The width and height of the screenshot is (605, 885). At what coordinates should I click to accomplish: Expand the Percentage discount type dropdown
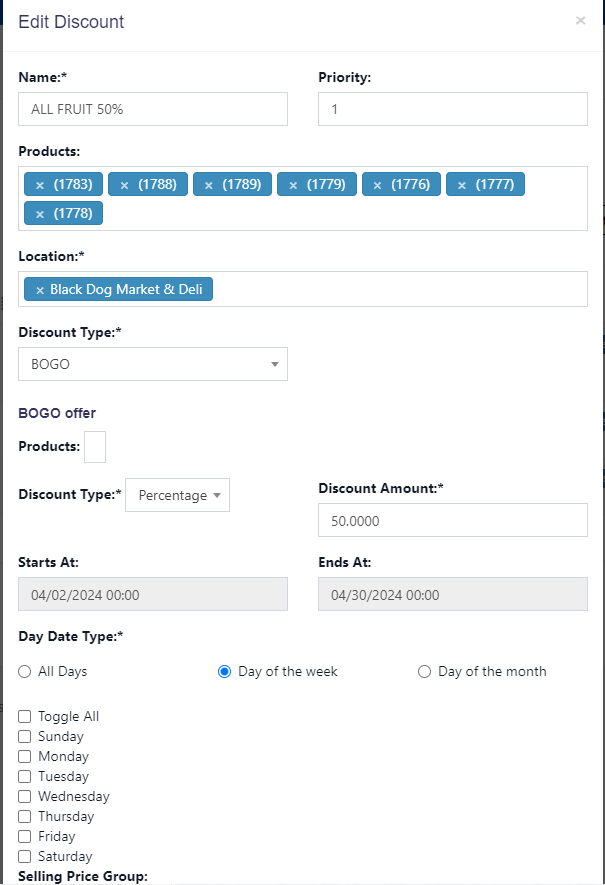177,495
